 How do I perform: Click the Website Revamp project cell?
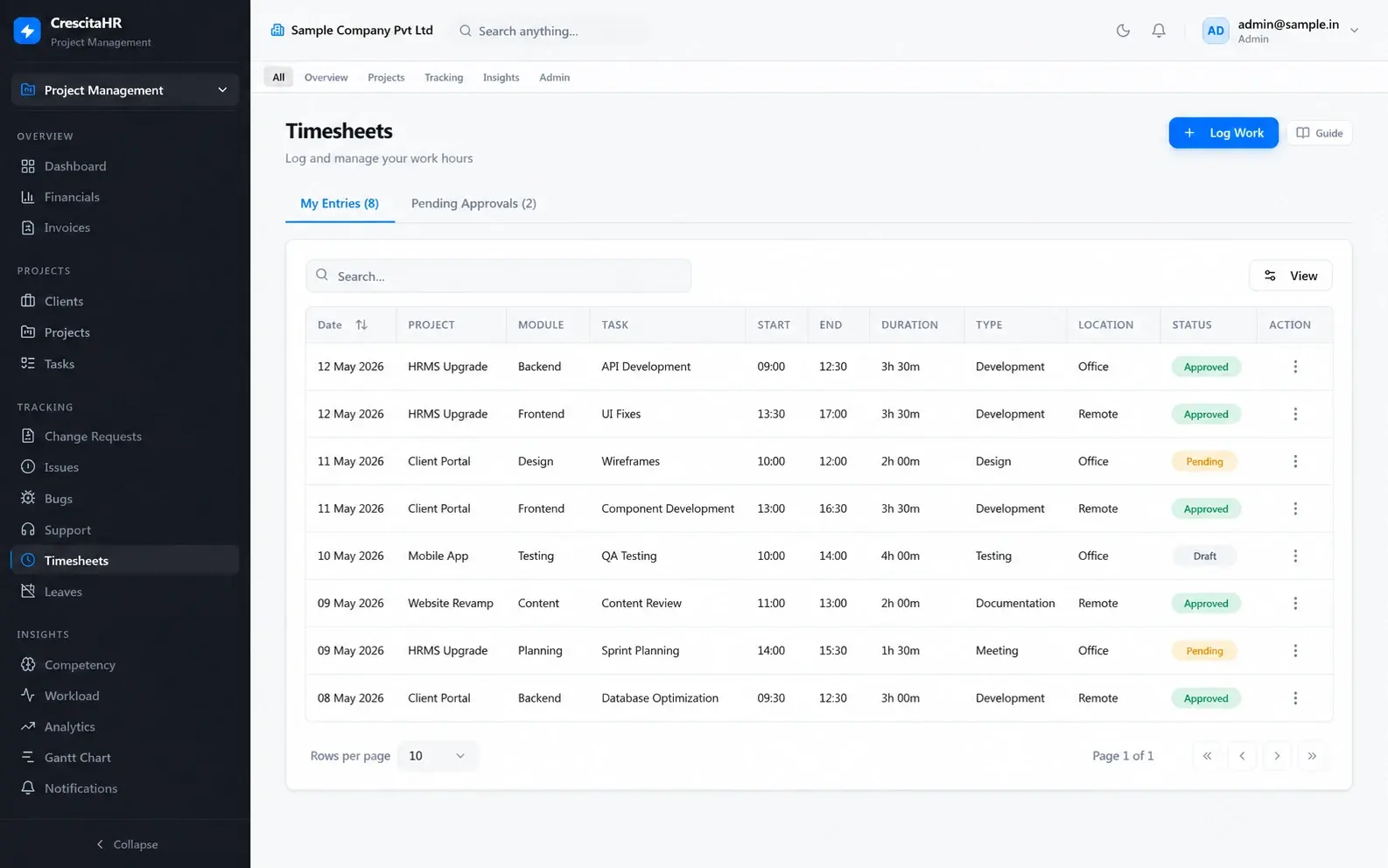click(451, 604)
